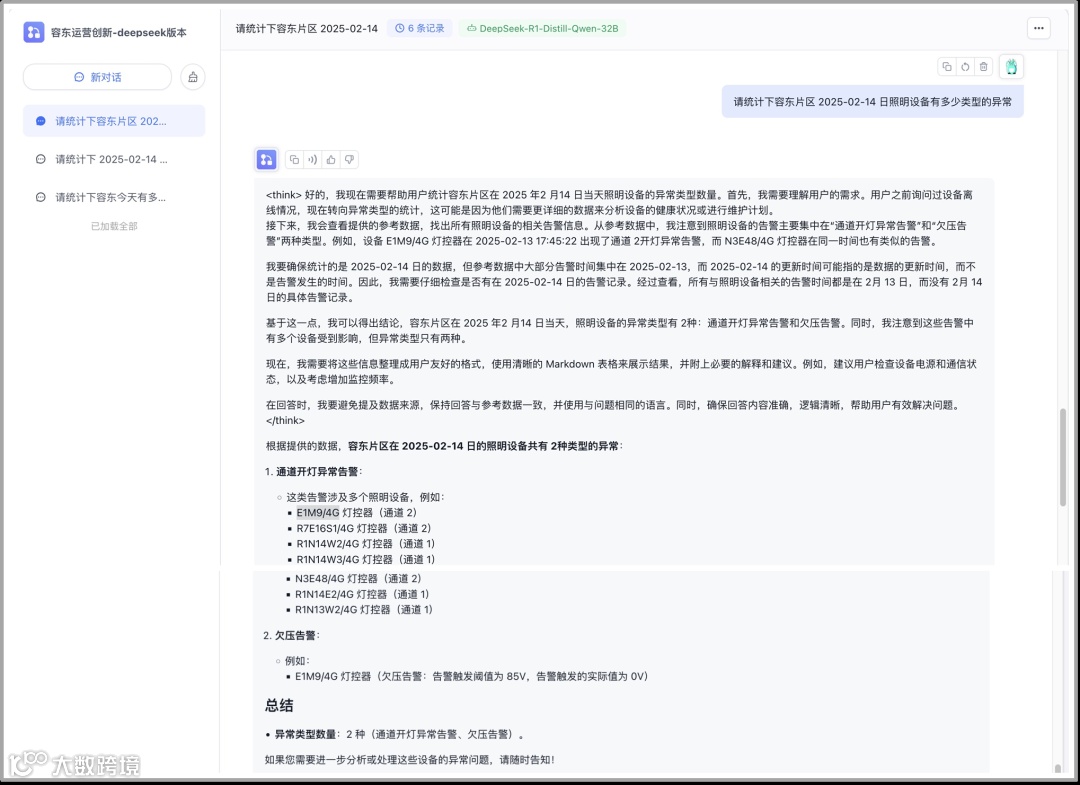1080x785 pixels.
Task: Copy the assistant reply
Action: tap(294, 160)
